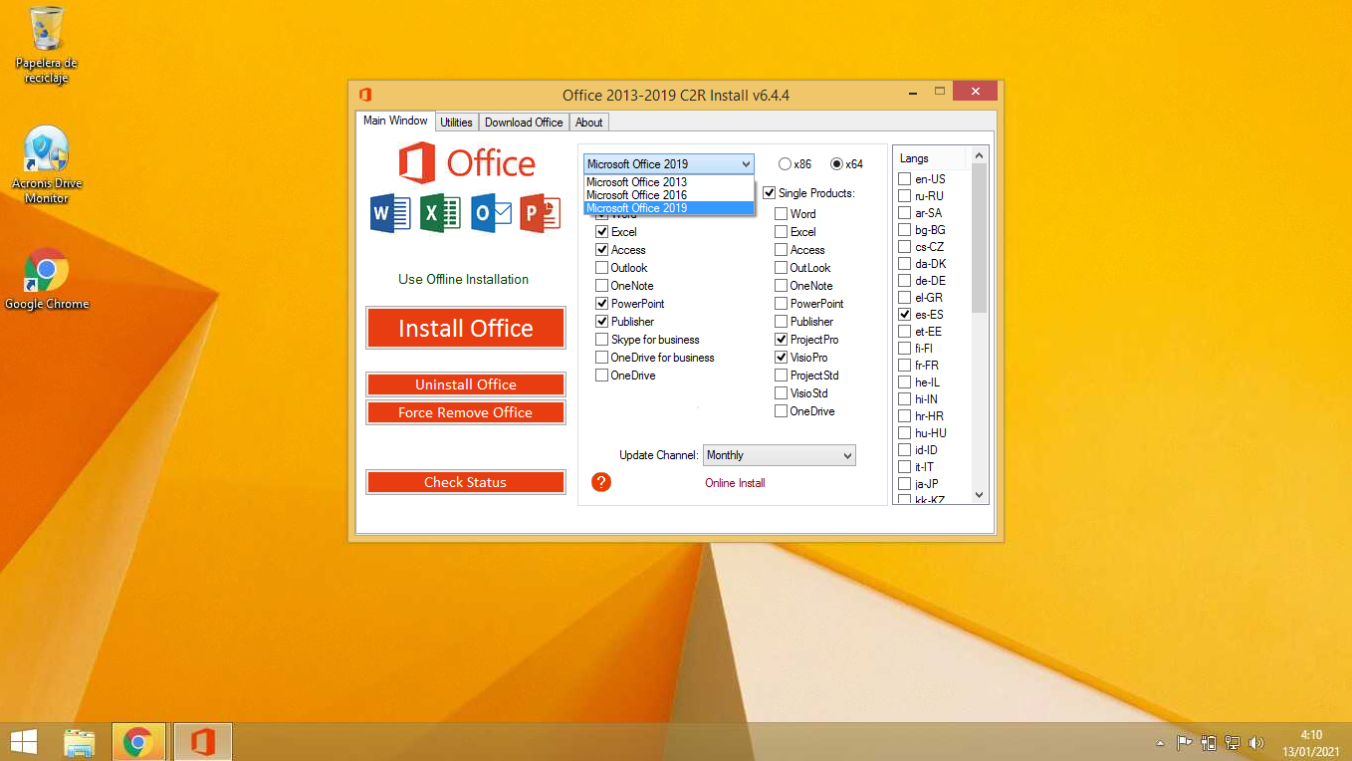Click the Check Status button
This screenshot has height=761, width=1352.
tap(466, 482)
